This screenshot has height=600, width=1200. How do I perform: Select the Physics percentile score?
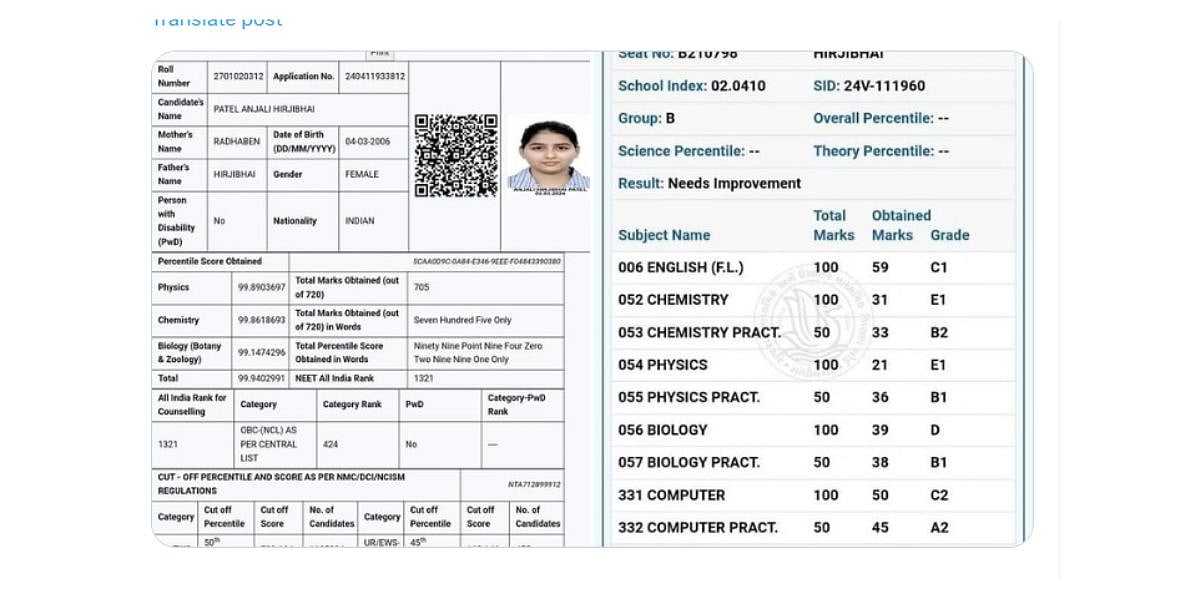pos(262,287)
